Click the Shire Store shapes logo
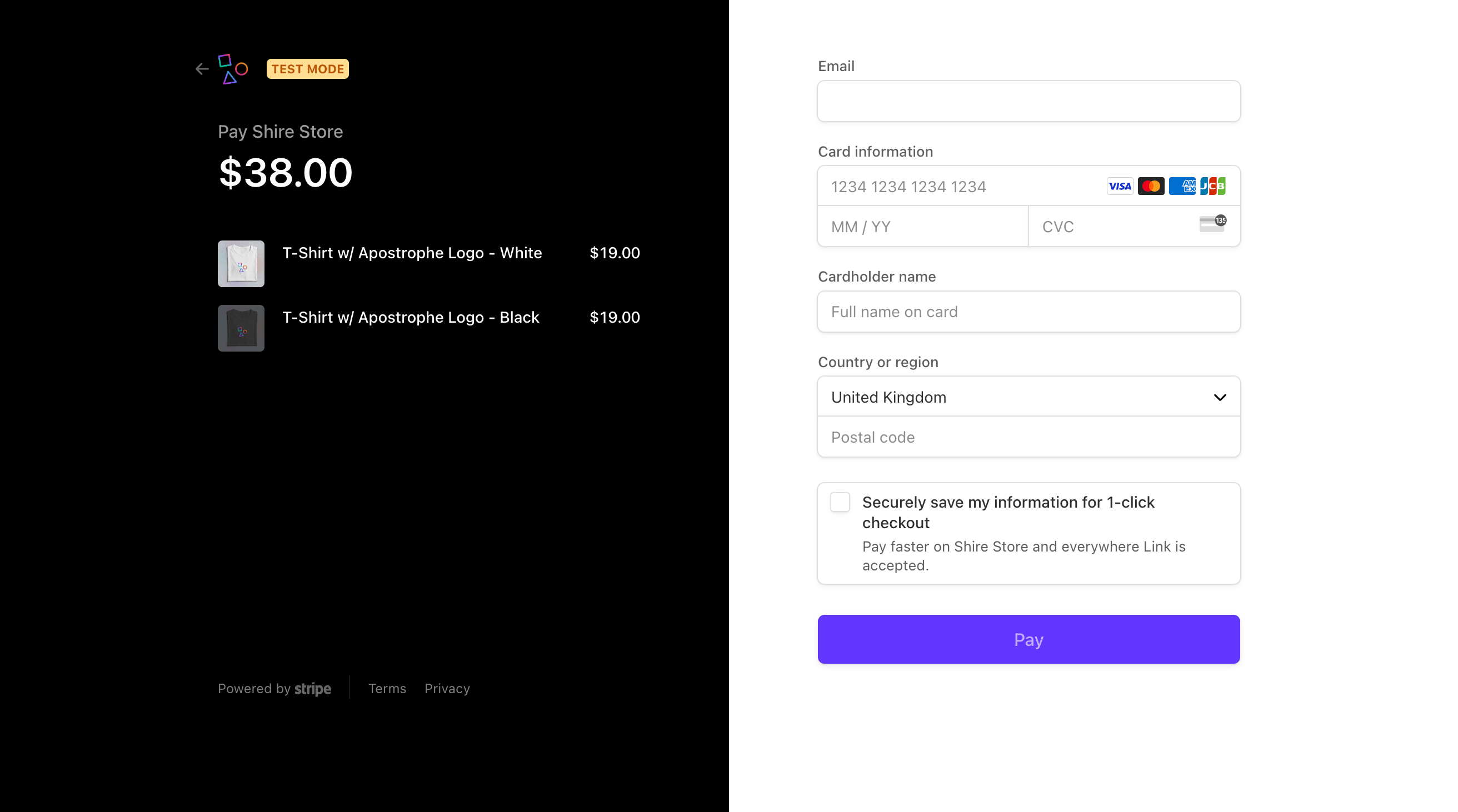 point(233,69)
